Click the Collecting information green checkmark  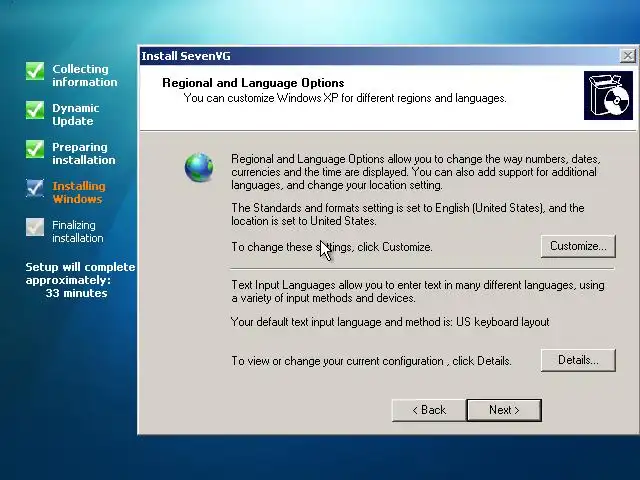35,71
